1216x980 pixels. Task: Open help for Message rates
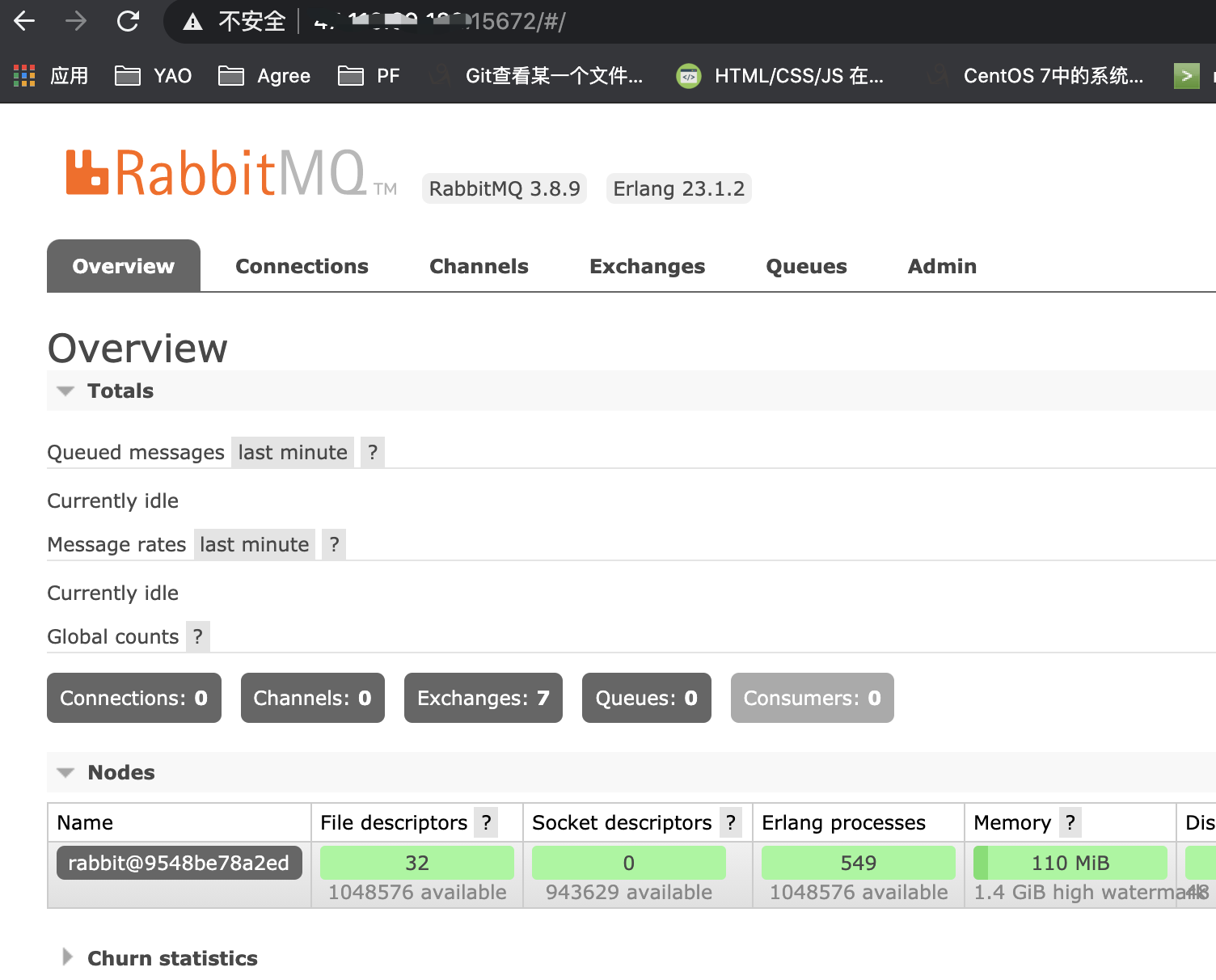(334, 544)
